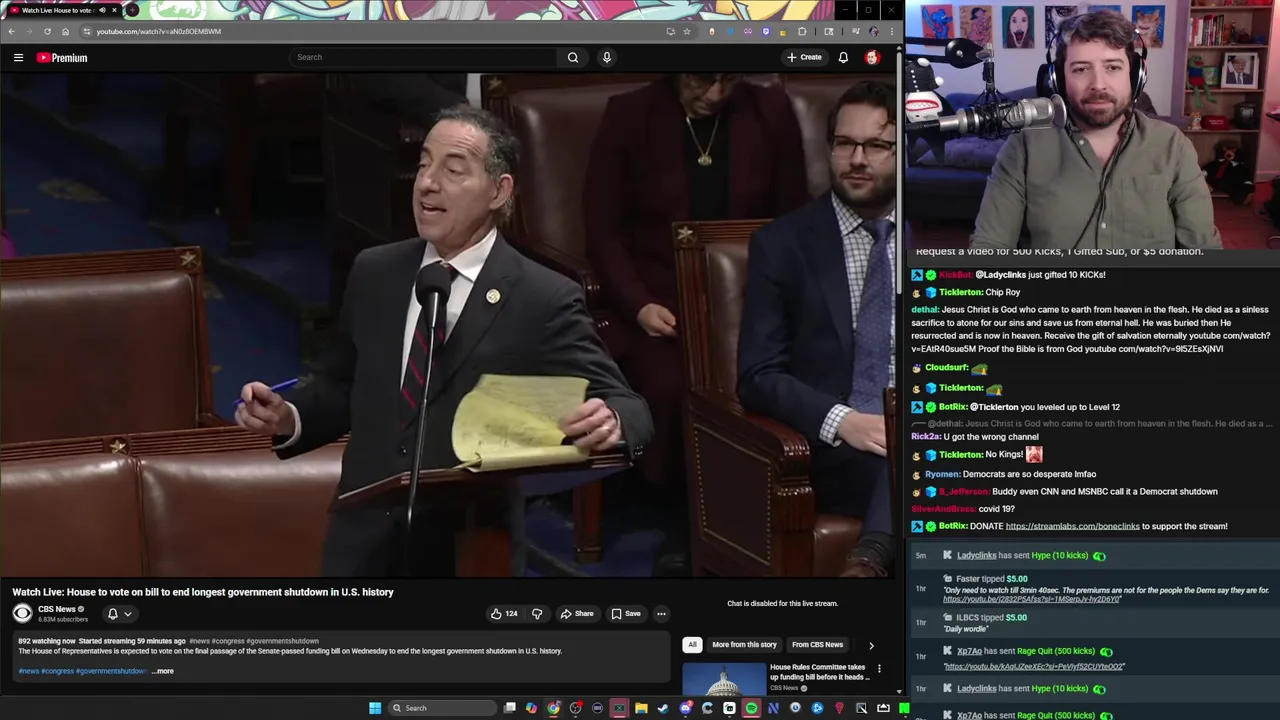Click the ILBCS tipped $5.00 event
The width and height of the screenshot is (1280, 720).
(992, 617)
